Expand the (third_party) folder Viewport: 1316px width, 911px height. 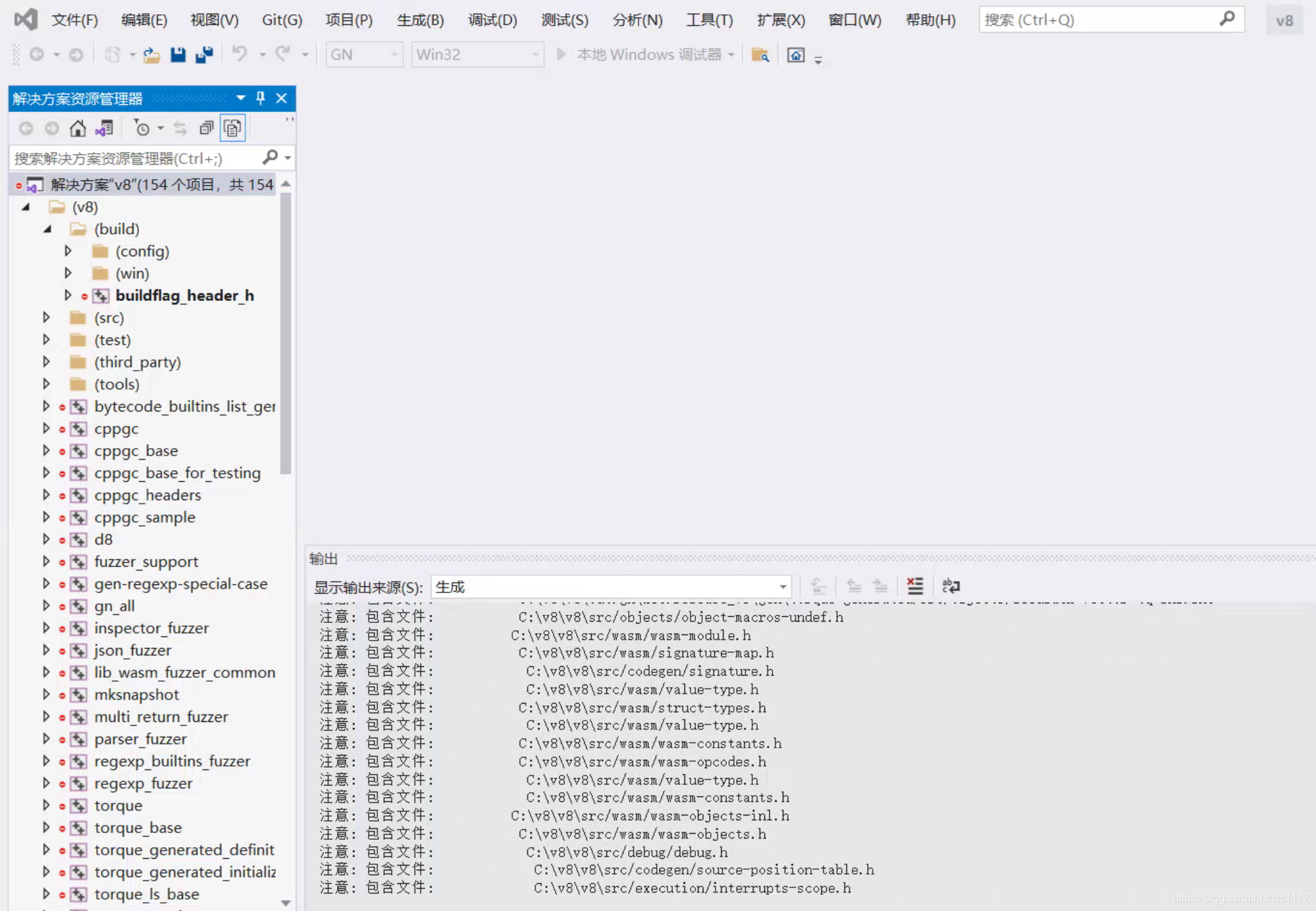tap(46, 362)
